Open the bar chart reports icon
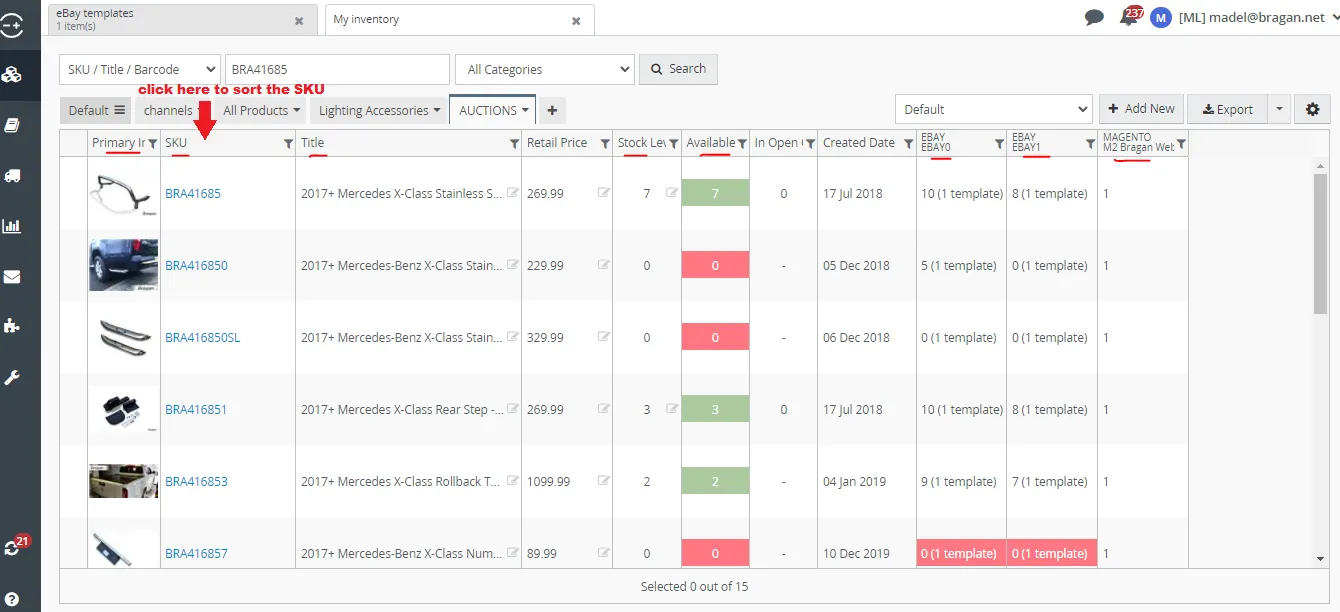 click(12, 226)
